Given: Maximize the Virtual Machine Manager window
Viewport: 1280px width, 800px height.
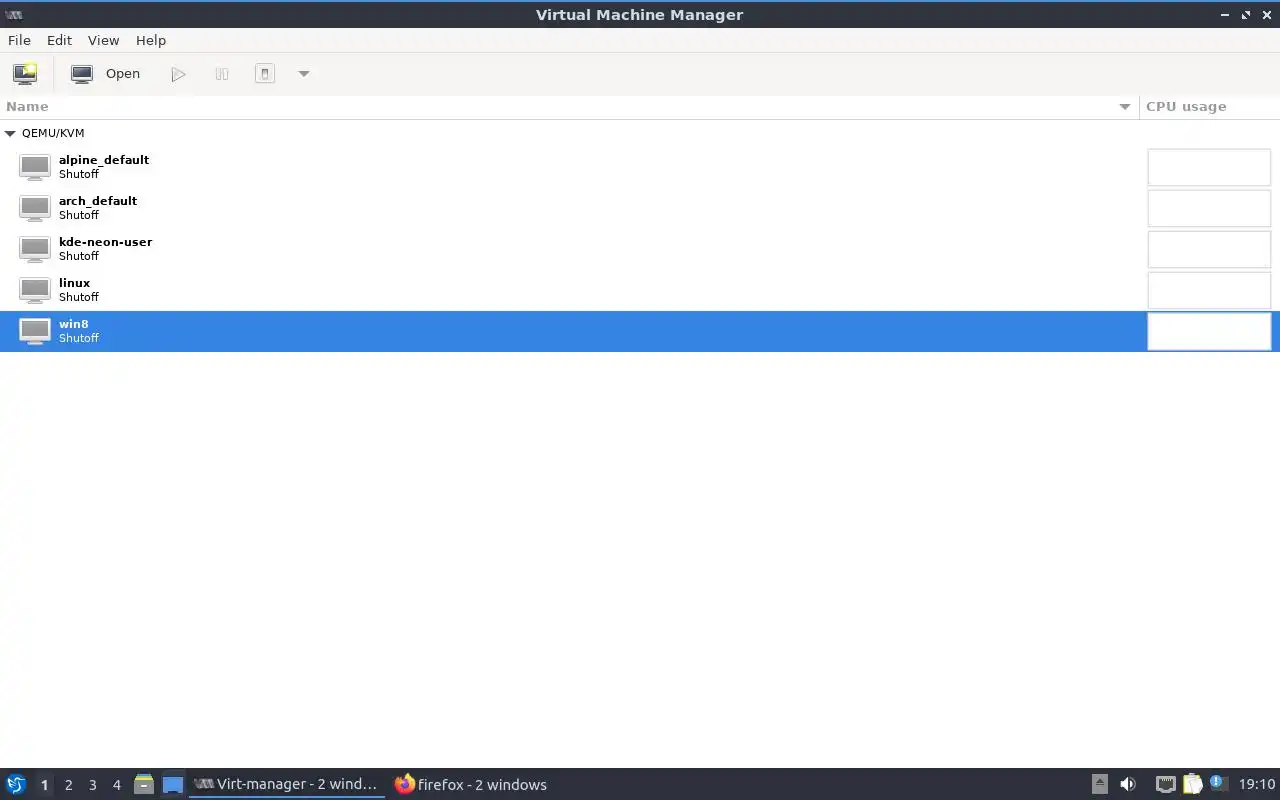Looking at the screenshot, I should click(x=1246, y=15).
